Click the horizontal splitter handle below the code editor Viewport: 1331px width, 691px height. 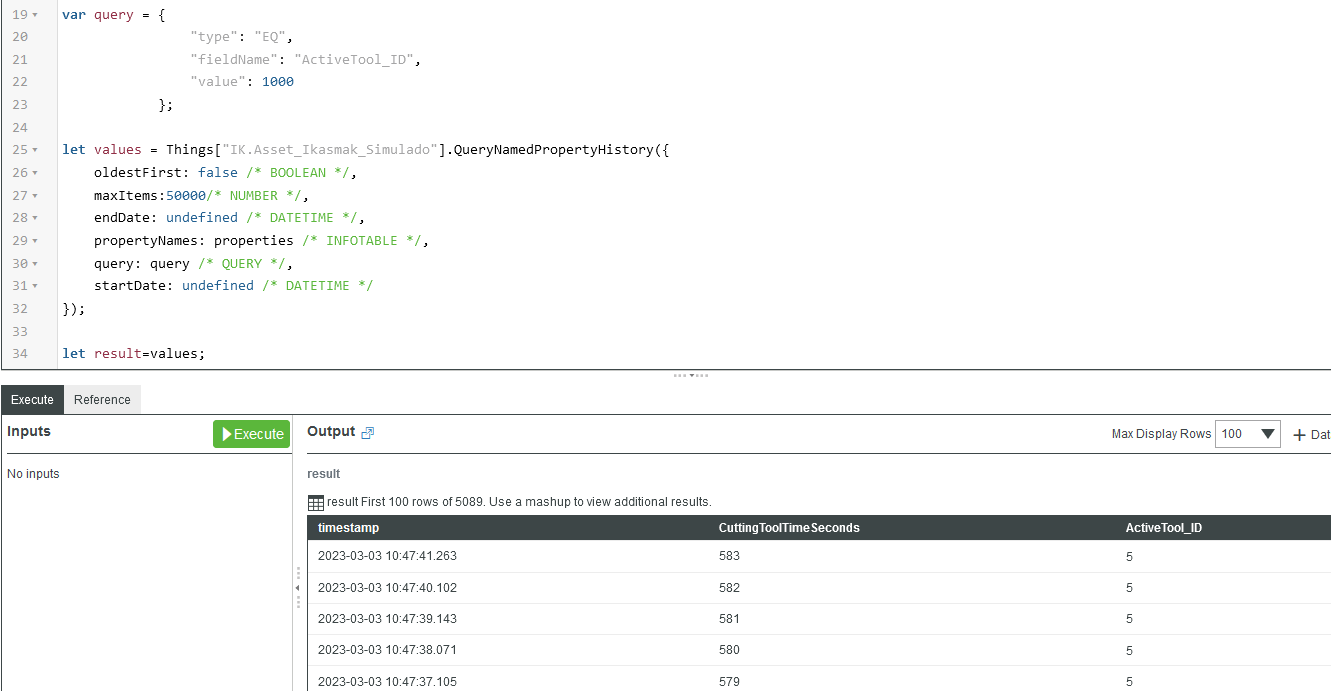[x=690, y=376]
